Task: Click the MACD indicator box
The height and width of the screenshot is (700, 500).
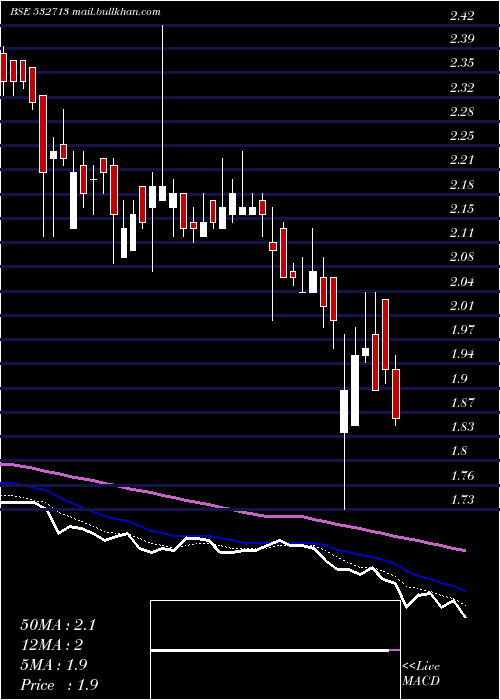Action: click(x=275, y=650)
